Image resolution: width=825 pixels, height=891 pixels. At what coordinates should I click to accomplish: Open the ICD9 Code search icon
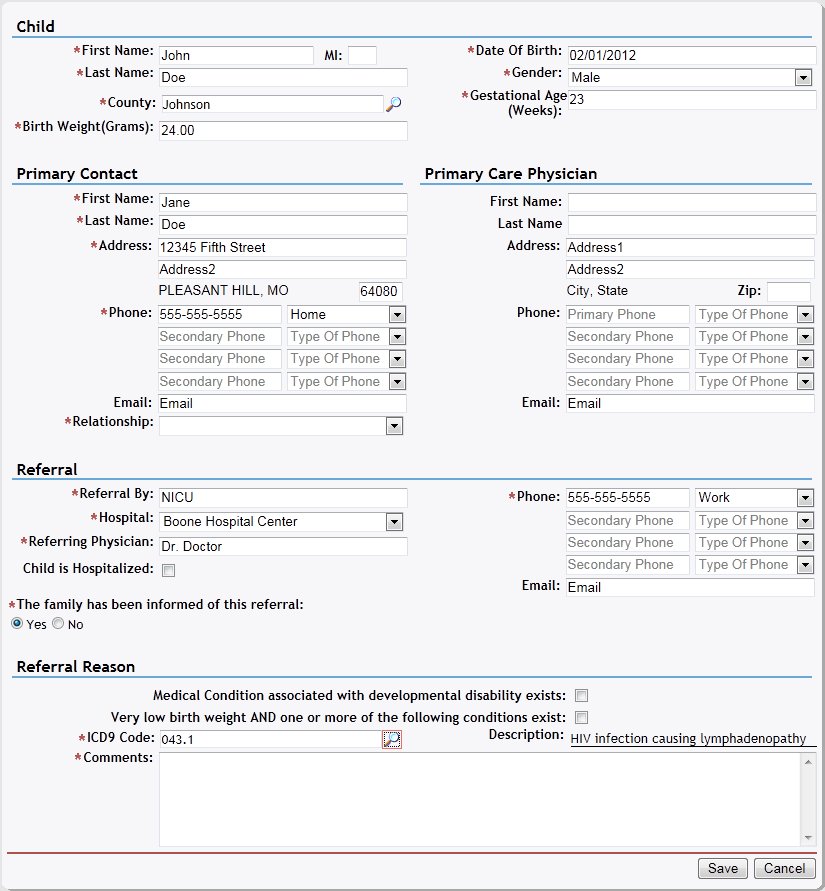coord(392,739)
